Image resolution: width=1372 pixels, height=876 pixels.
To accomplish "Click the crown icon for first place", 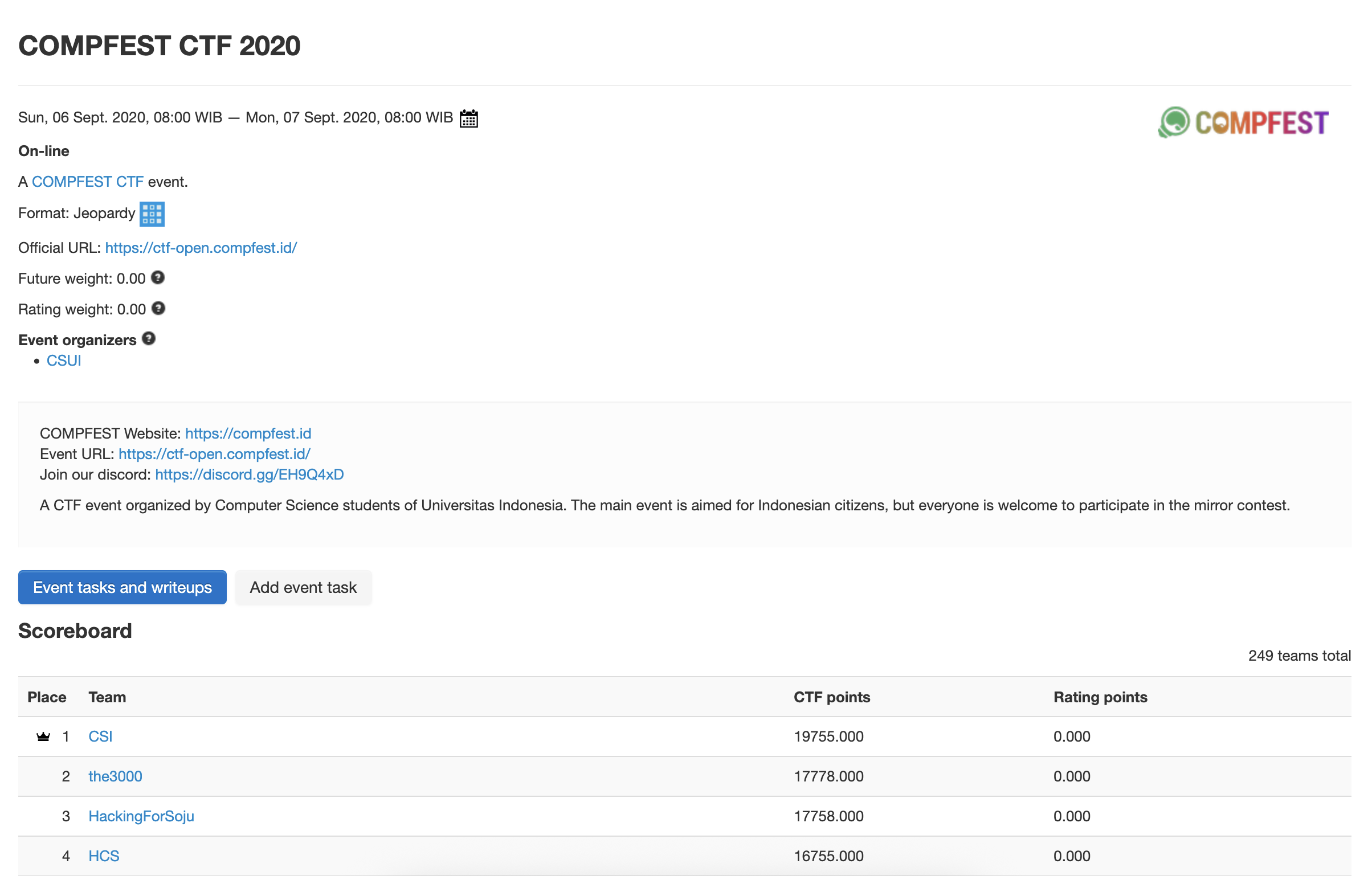I will pyautogui.click(x=43, y=736).
